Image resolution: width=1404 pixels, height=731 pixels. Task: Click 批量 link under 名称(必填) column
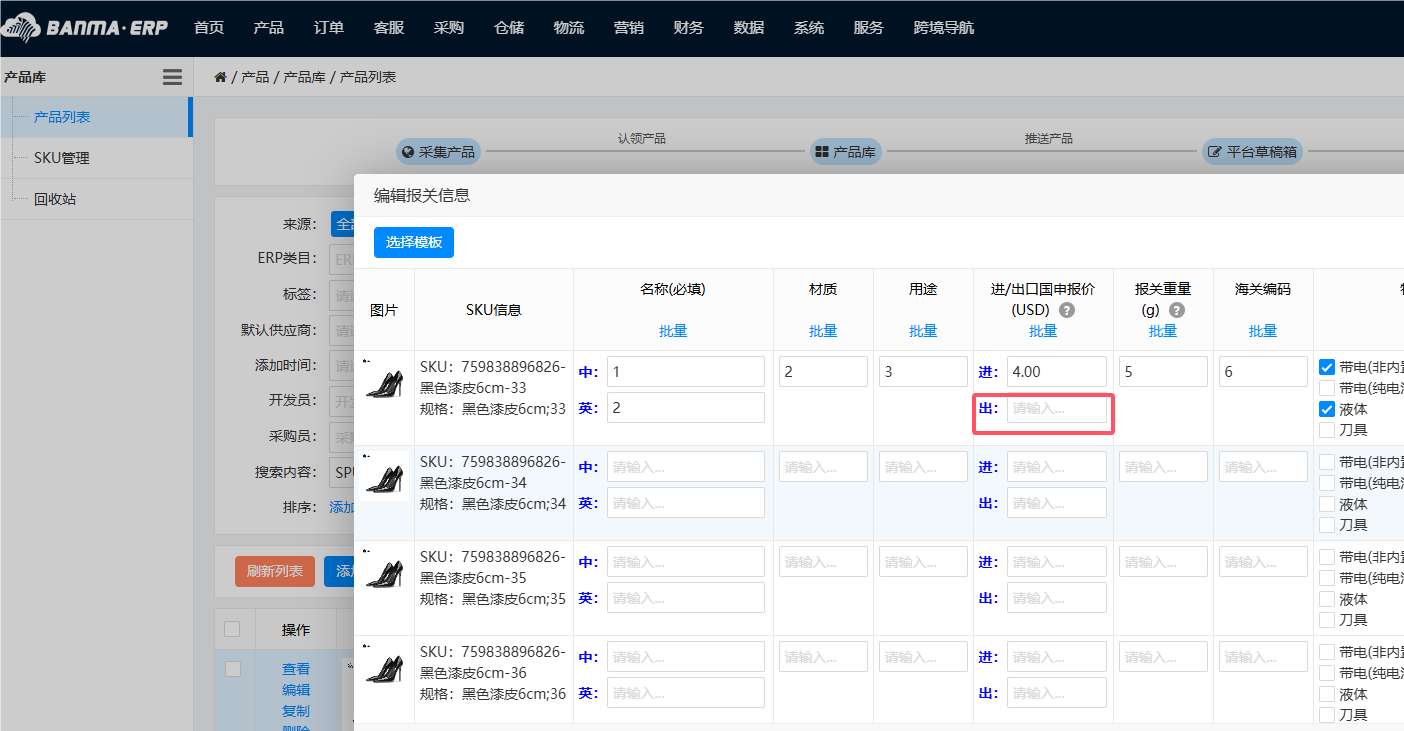673,331
